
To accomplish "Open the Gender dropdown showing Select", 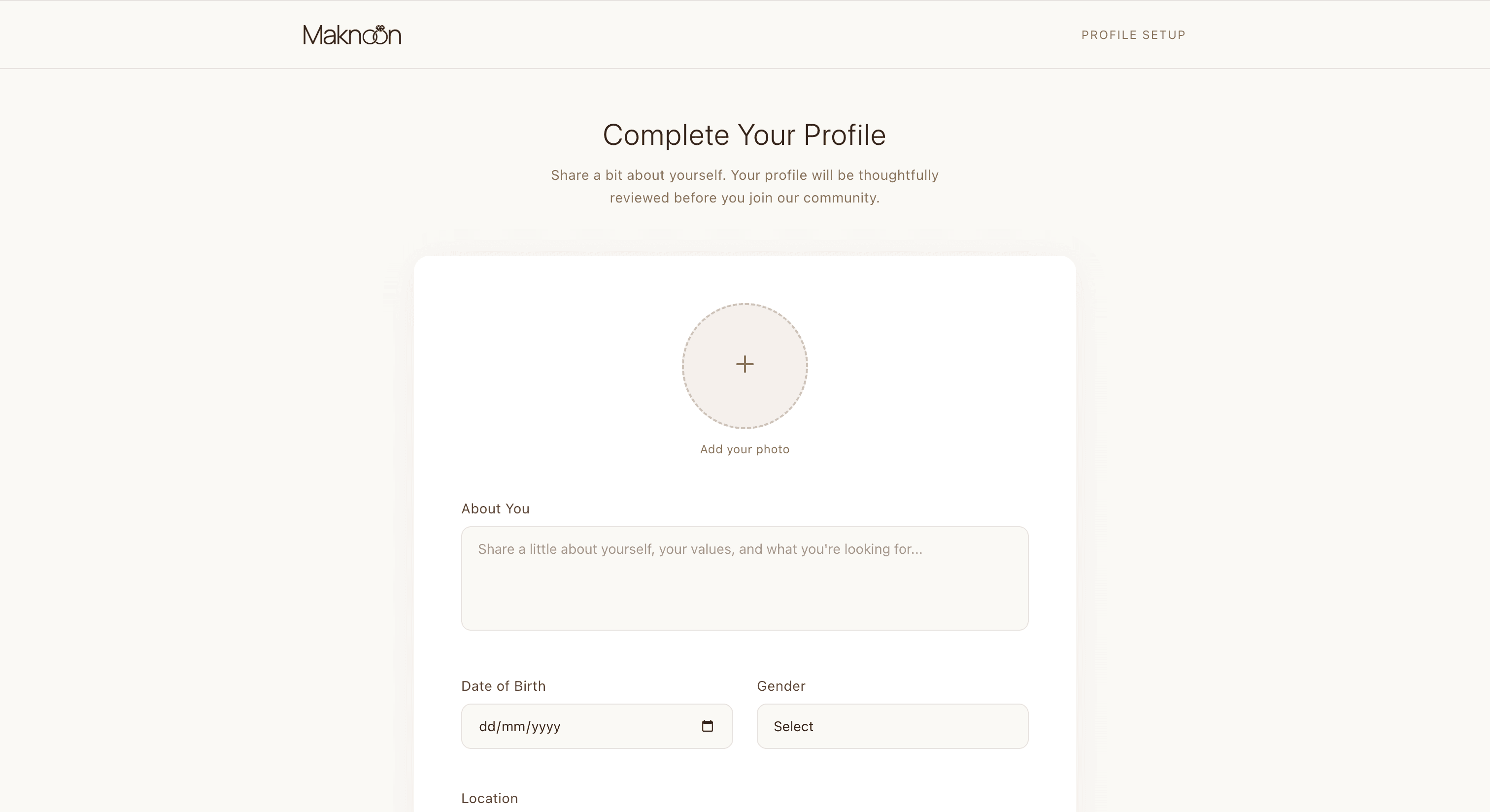I will click(891, 726).
